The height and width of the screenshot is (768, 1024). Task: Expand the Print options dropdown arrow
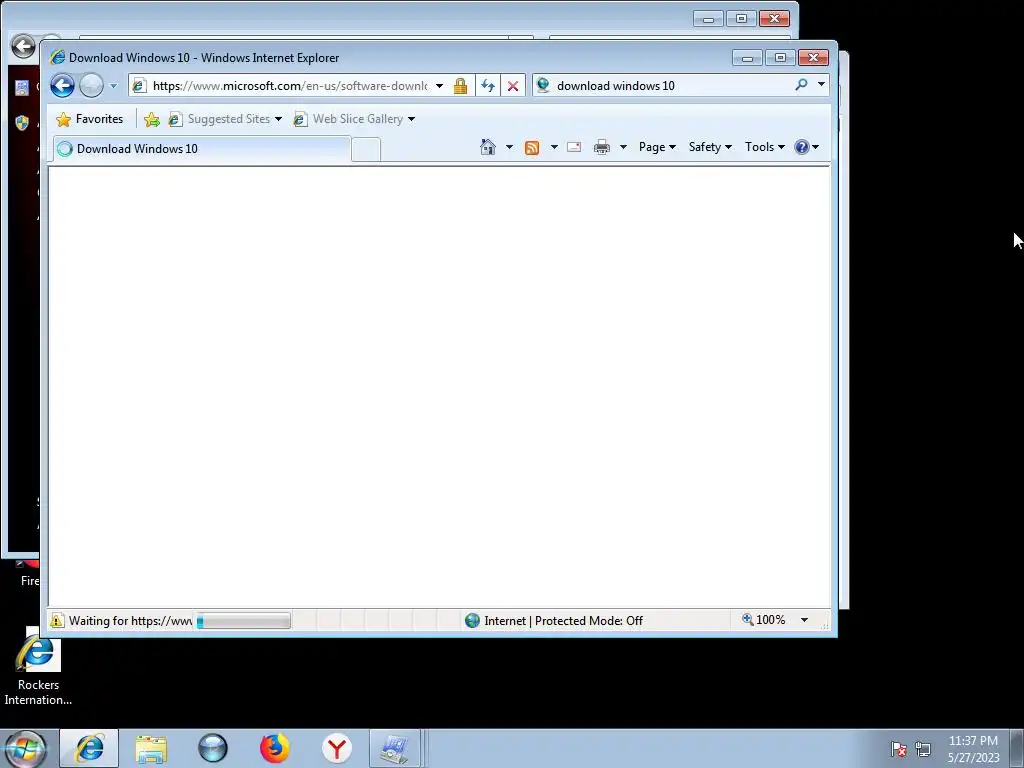click(623, 147)
